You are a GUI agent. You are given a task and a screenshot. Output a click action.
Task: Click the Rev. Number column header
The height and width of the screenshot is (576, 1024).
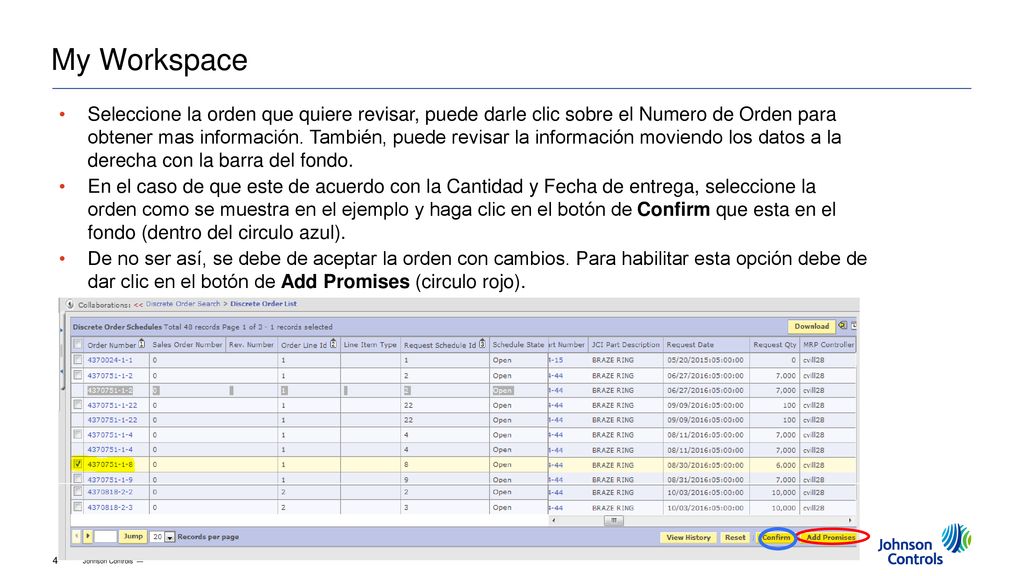pos(251,344)
